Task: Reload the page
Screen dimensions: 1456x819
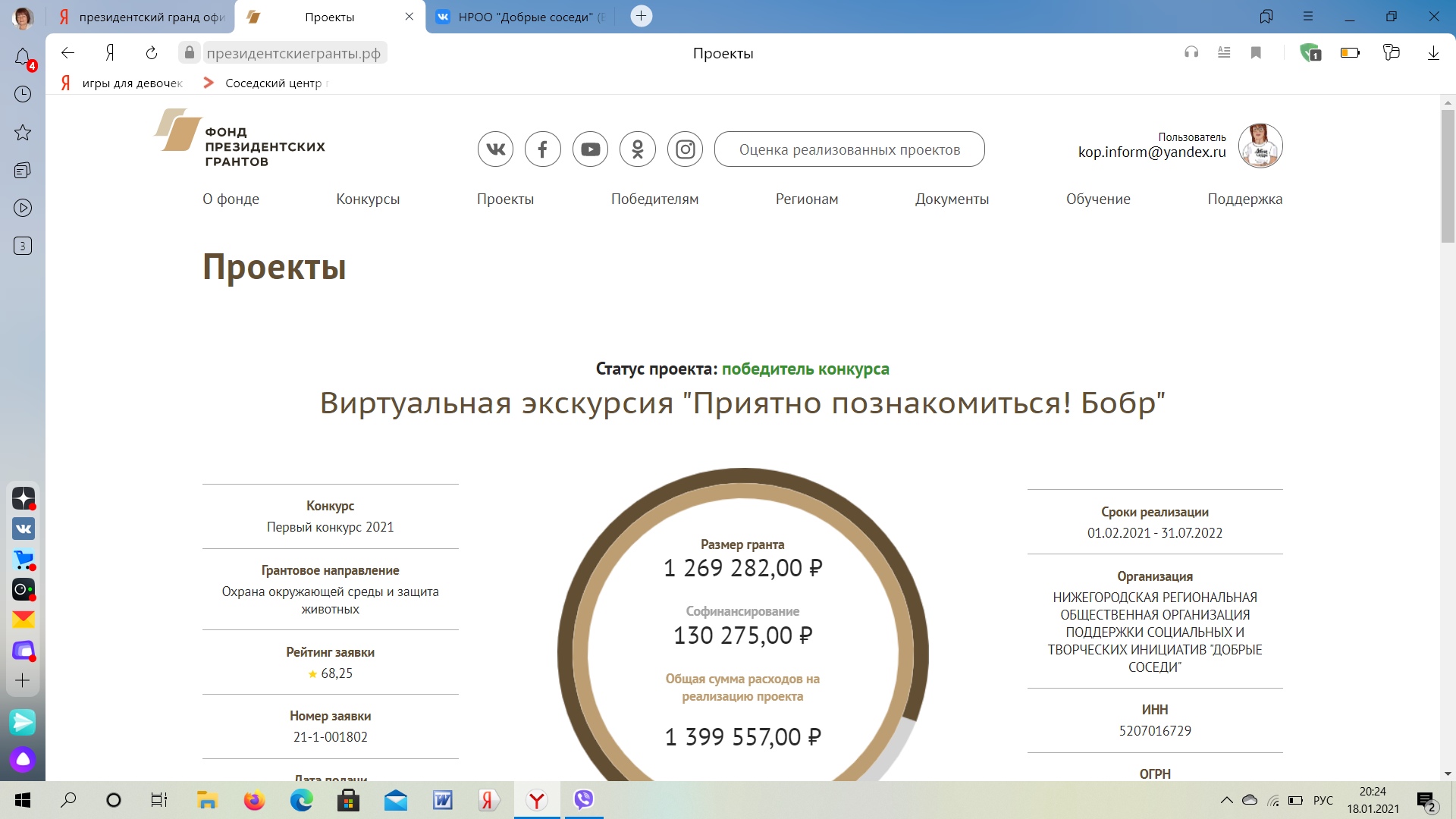Action: coord(152,52)
